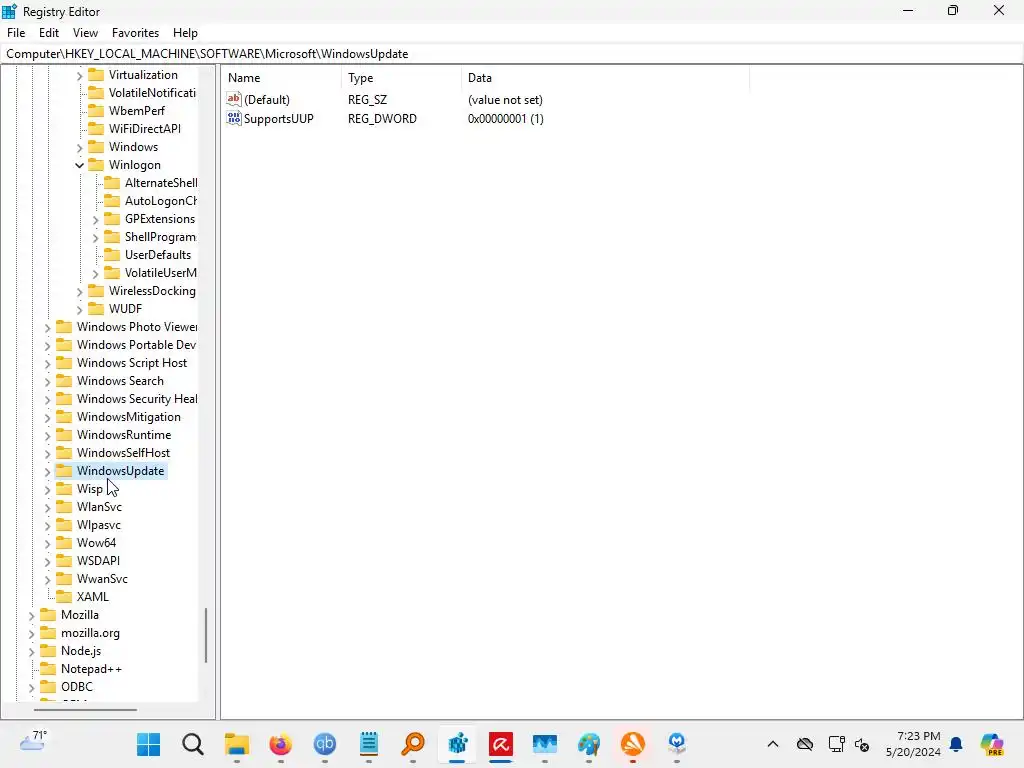The width and height of the screenshot is (1024, 768).
Task: Select the mozilla.org key
Action: click(90, 633)
